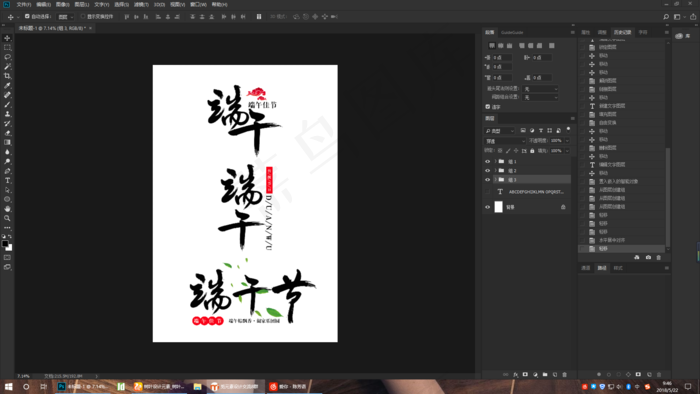
Task: Select the Move tool in the toolbox
Action: [7, 38]
